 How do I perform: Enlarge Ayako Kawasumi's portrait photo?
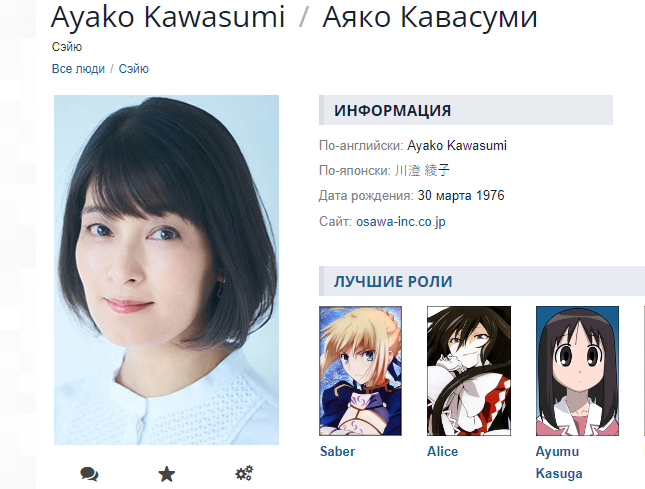[x=166, y=270]
